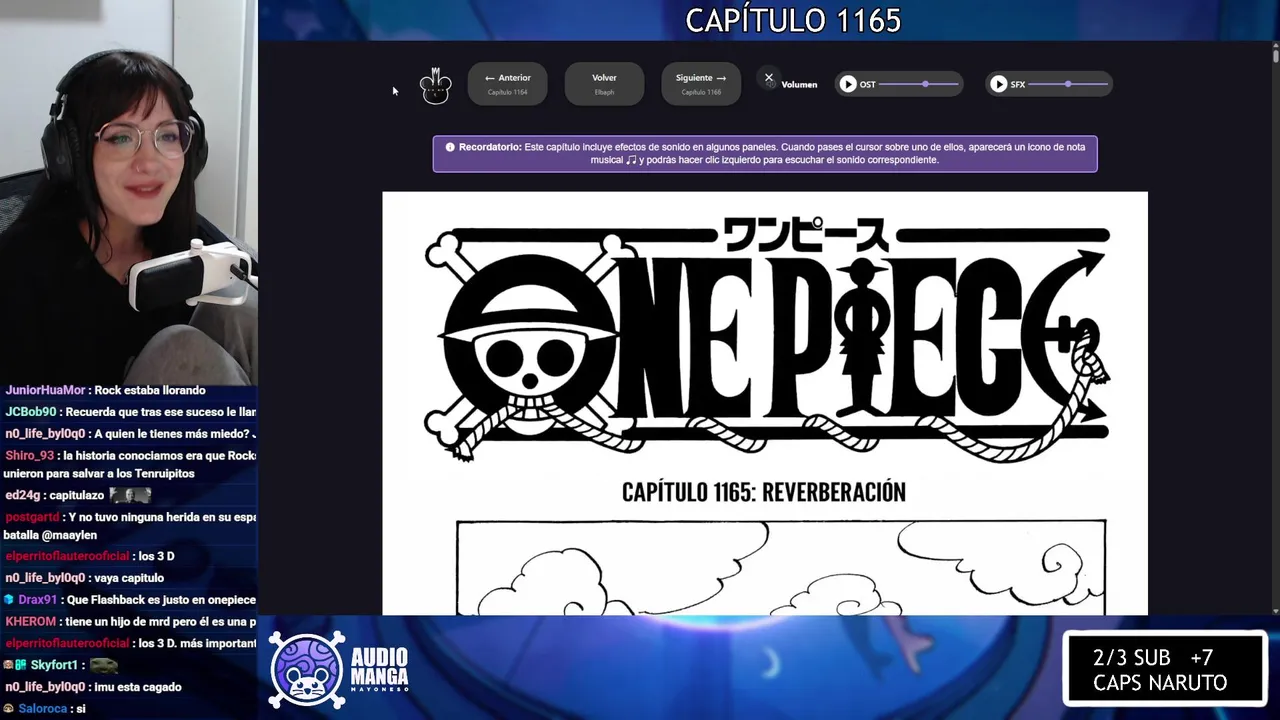Click the Audio Manga mouse logo
The image size is (1280, 720).
(307, 670)
